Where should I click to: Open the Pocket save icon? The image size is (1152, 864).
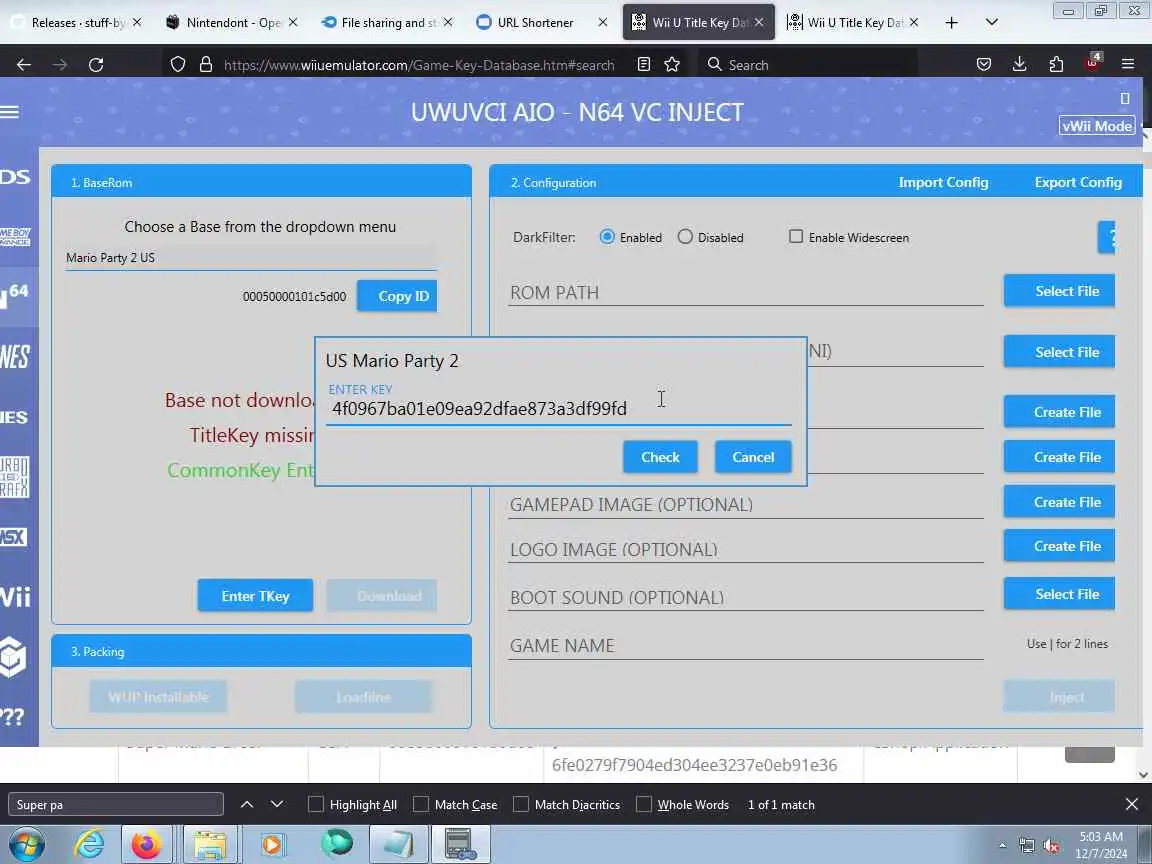984,65
